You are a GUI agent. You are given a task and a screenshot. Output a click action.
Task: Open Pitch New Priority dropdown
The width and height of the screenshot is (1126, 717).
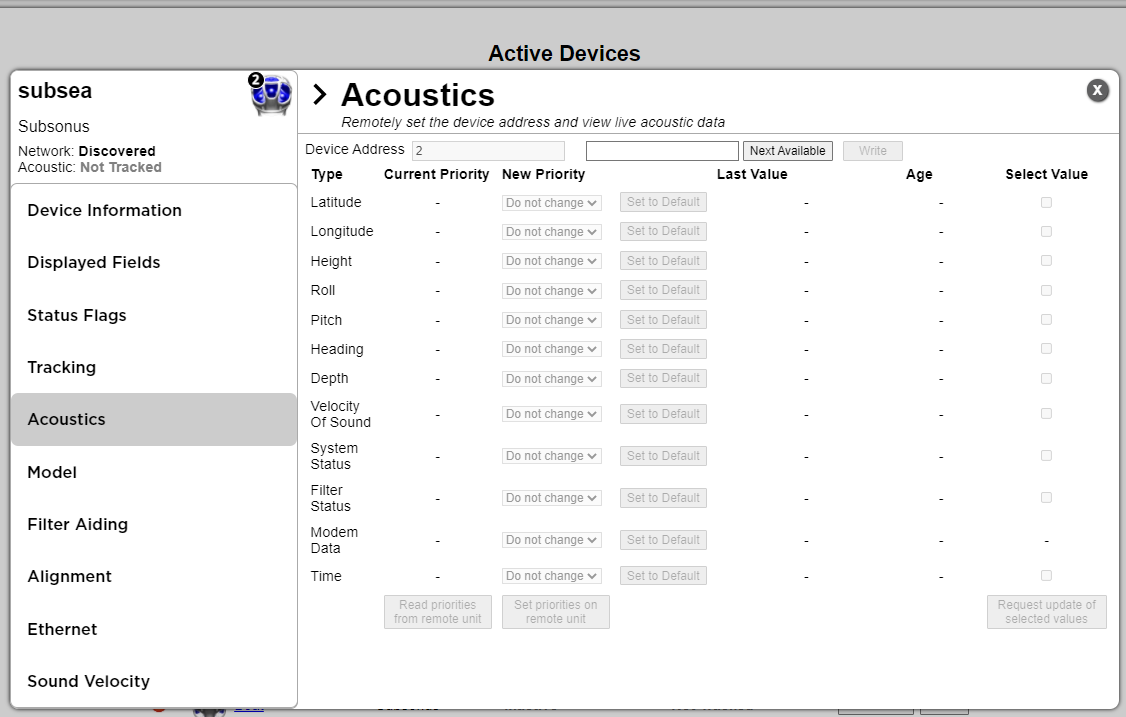click(552, 320)
